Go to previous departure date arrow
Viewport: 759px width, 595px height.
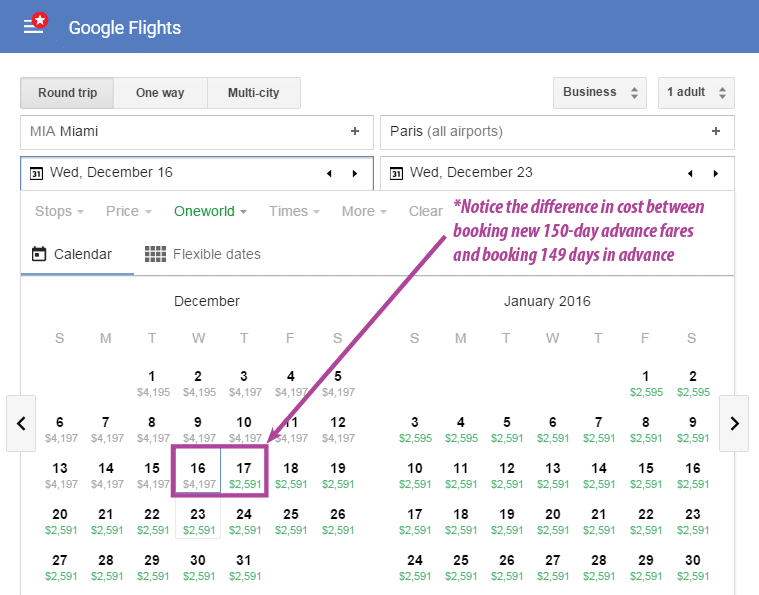[x=329, y=173]
